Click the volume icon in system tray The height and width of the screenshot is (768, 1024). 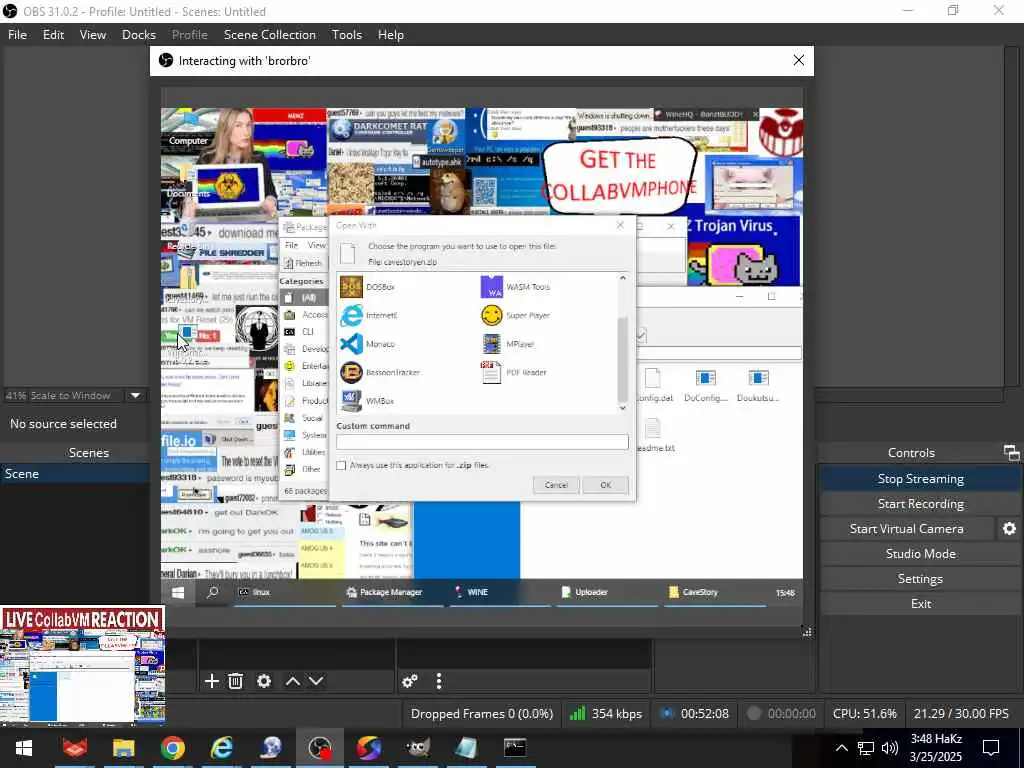tap(889, 748)
